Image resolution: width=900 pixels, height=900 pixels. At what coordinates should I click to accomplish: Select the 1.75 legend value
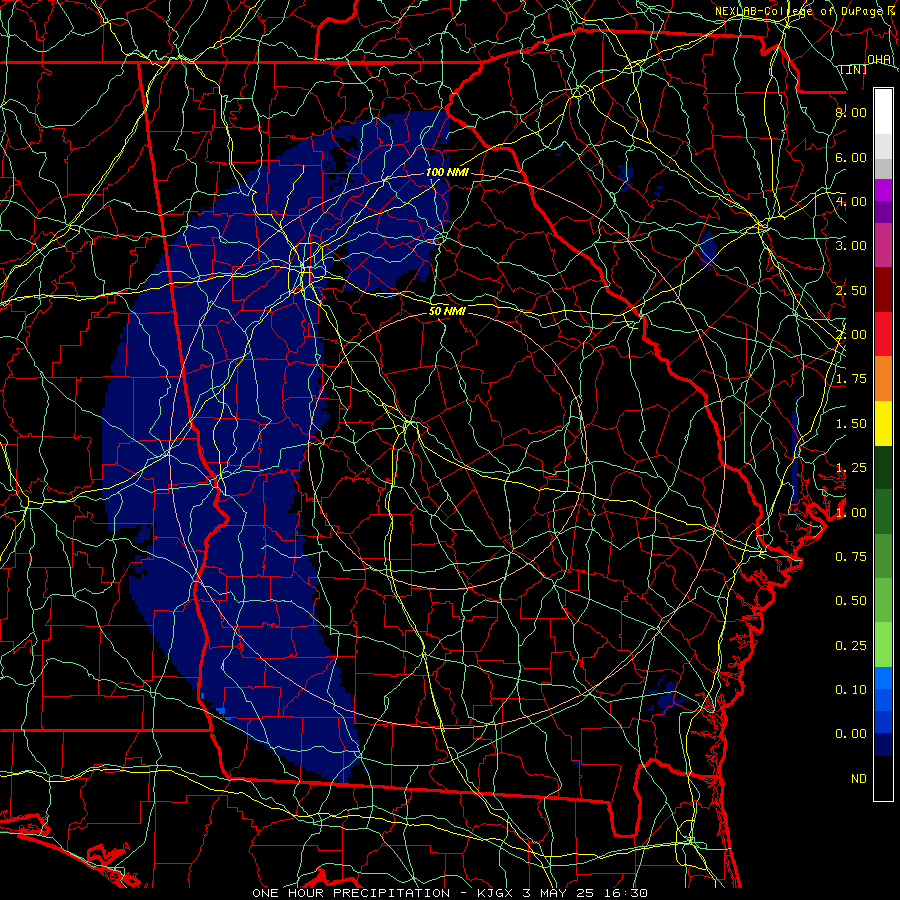pos(851,379)
